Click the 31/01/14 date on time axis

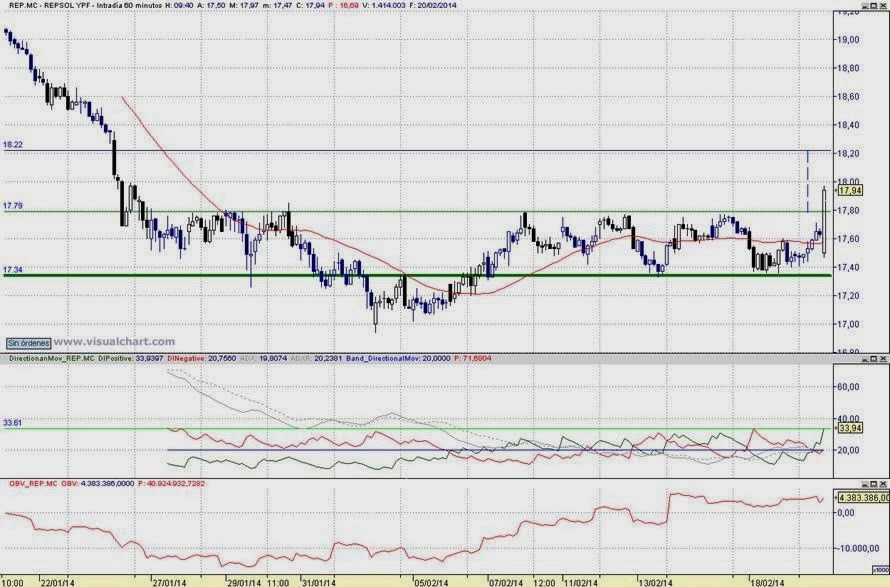pos(319,582)
